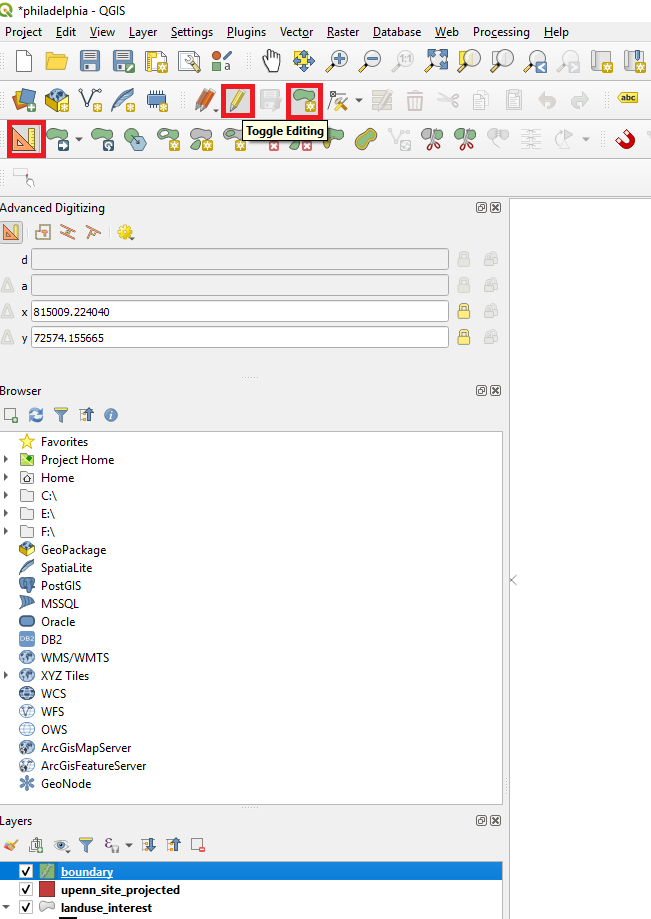Select PostGIS in the Browser
Viewport: 651px width, 919px height.
coord(59,586)
